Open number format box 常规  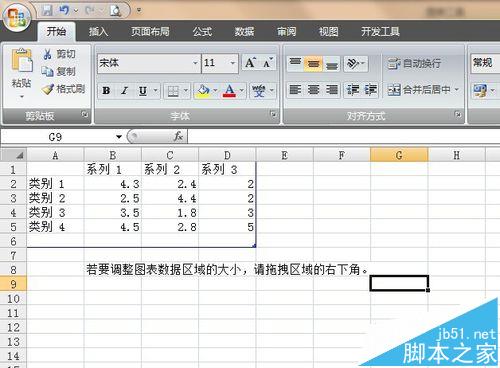click(485, 63)
